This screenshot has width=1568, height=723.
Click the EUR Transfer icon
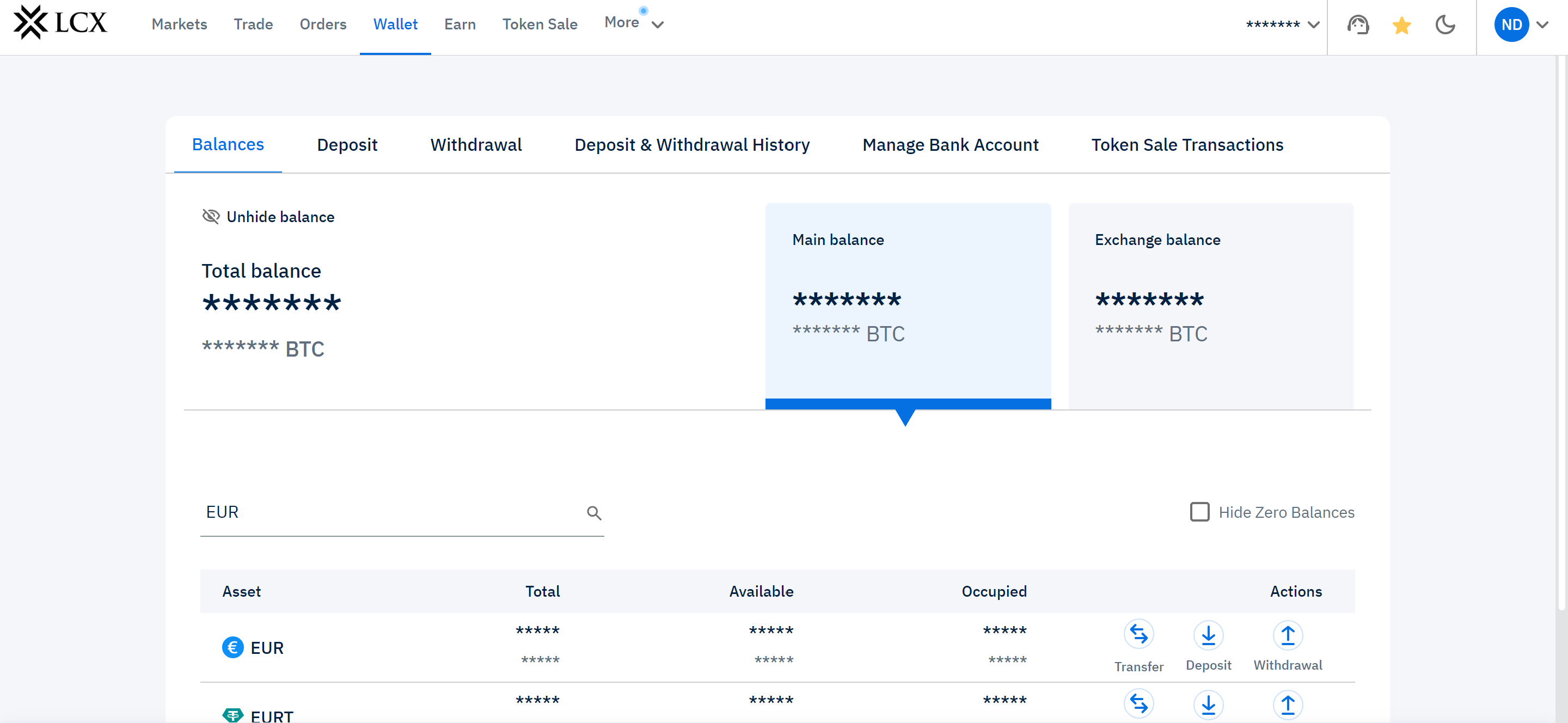1138,635
